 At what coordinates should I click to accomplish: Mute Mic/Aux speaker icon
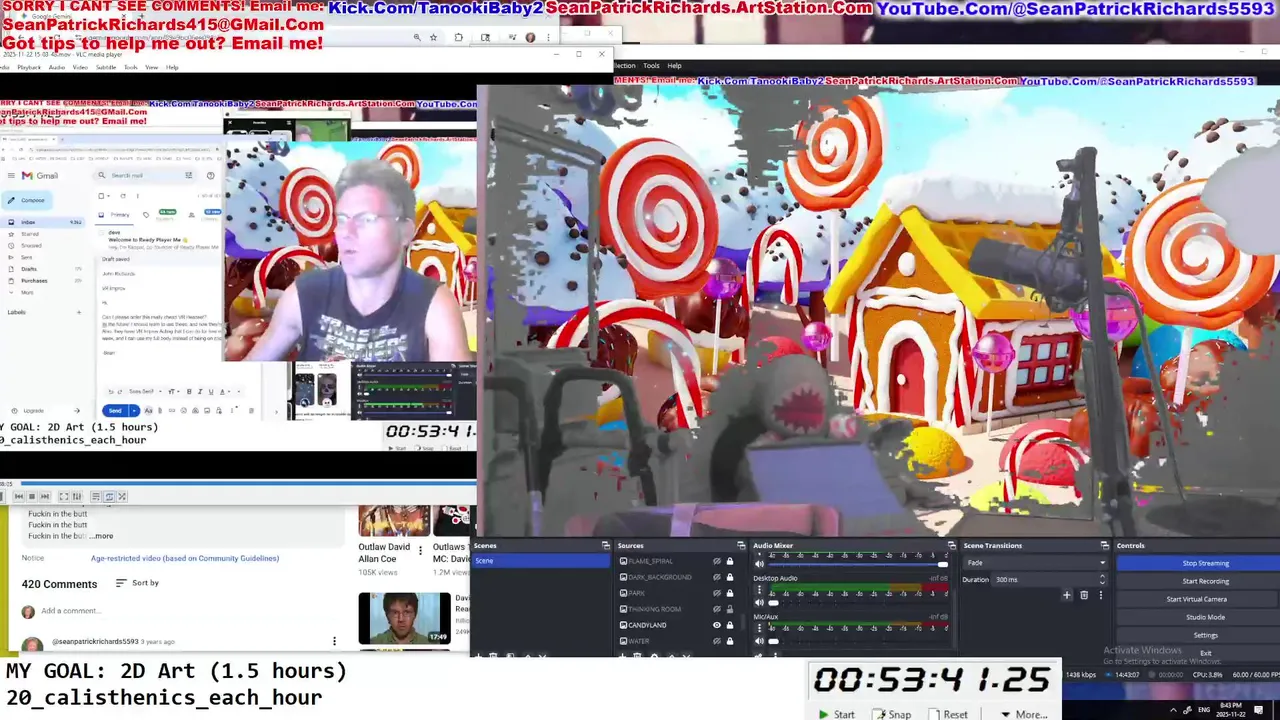759,641
